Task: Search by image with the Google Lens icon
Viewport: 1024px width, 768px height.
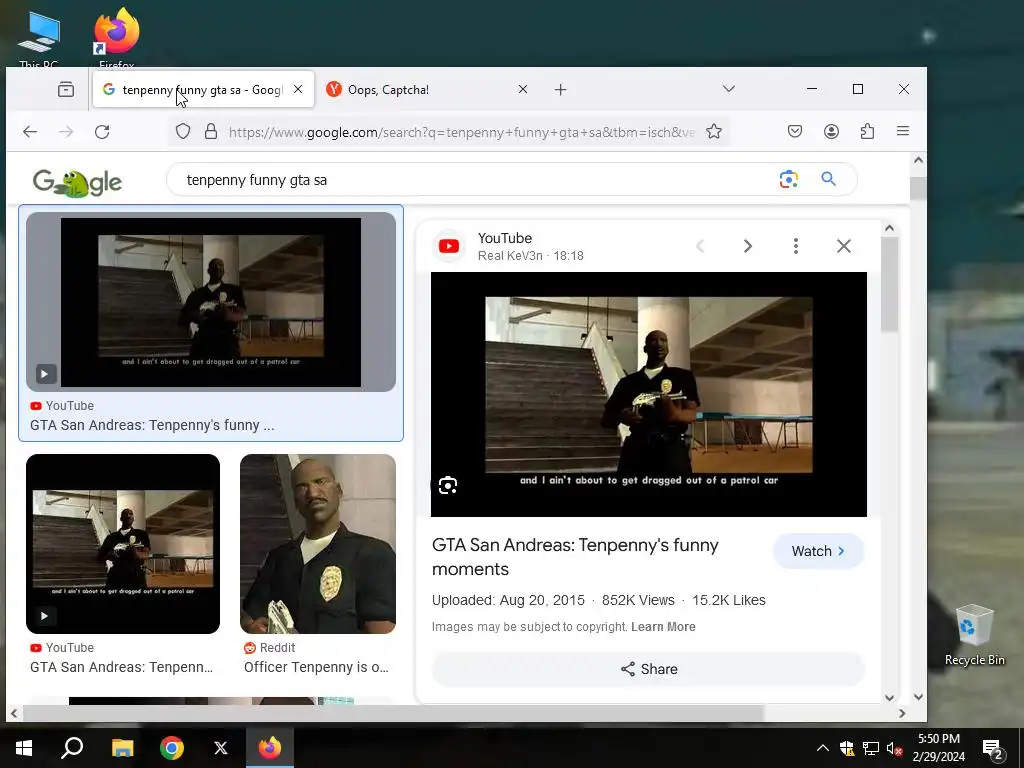Action: pos(789,179)
